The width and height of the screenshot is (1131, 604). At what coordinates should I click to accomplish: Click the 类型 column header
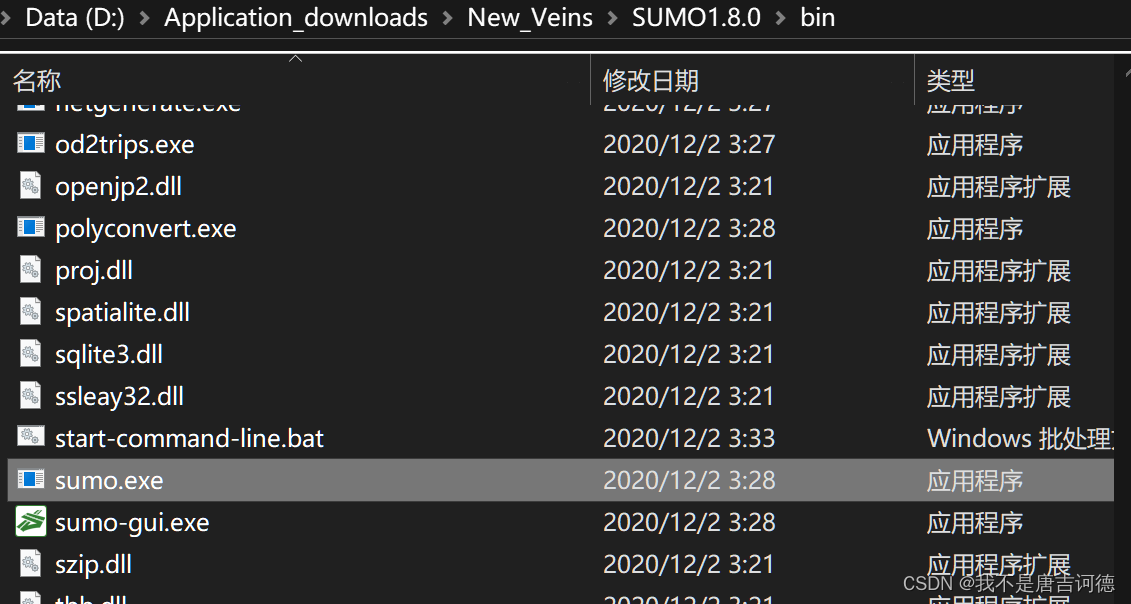[951, 80]
